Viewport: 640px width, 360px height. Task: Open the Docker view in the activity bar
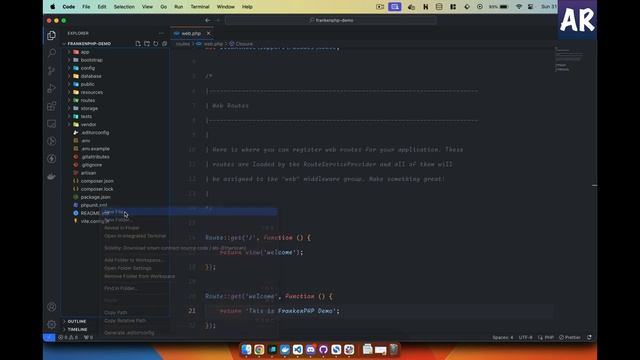51,176
